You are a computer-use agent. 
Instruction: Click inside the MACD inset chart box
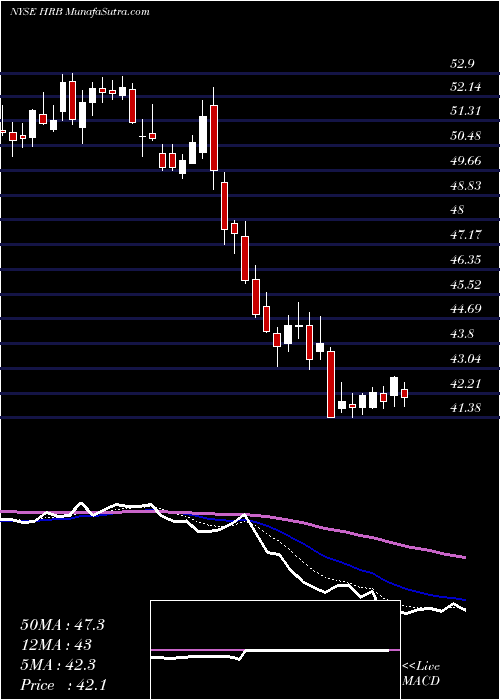pos(275,650)
